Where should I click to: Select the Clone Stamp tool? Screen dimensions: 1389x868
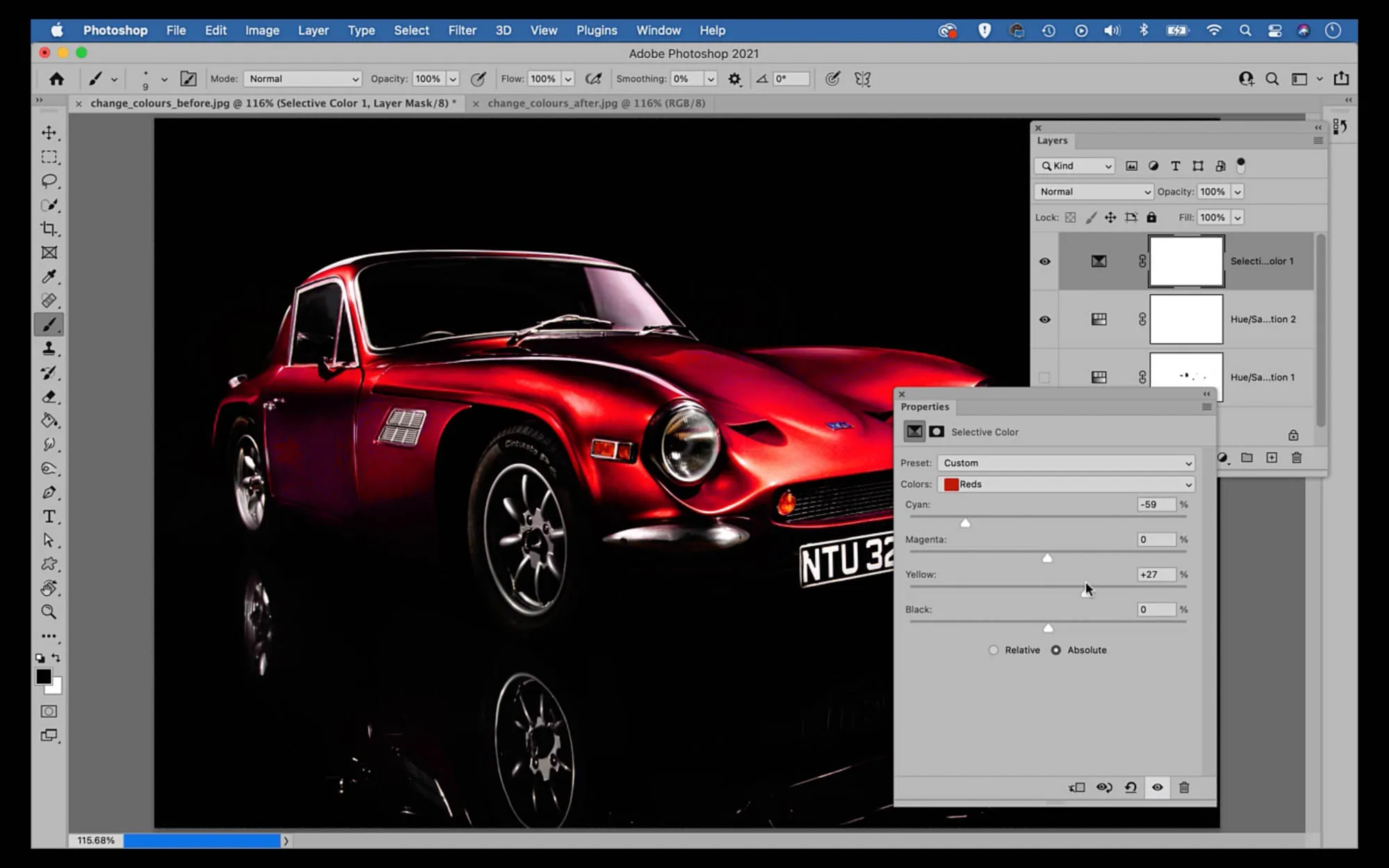point(49,349)
